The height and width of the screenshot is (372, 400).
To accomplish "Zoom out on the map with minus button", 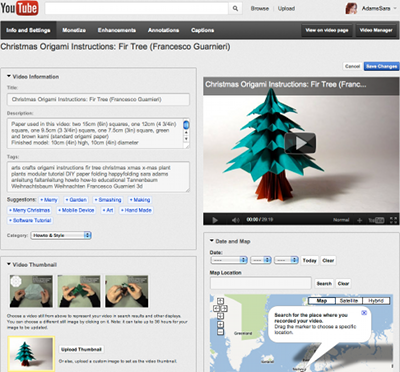I will coord(220,332).
